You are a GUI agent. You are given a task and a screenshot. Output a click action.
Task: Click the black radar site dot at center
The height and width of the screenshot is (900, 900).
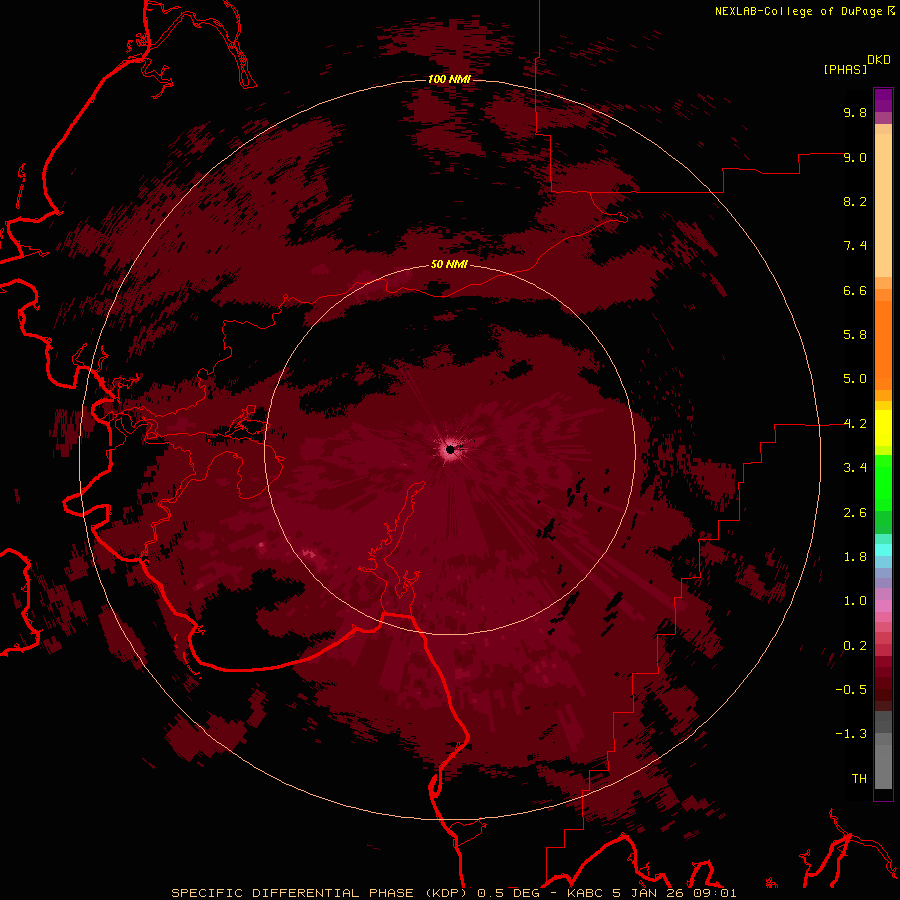451,450
